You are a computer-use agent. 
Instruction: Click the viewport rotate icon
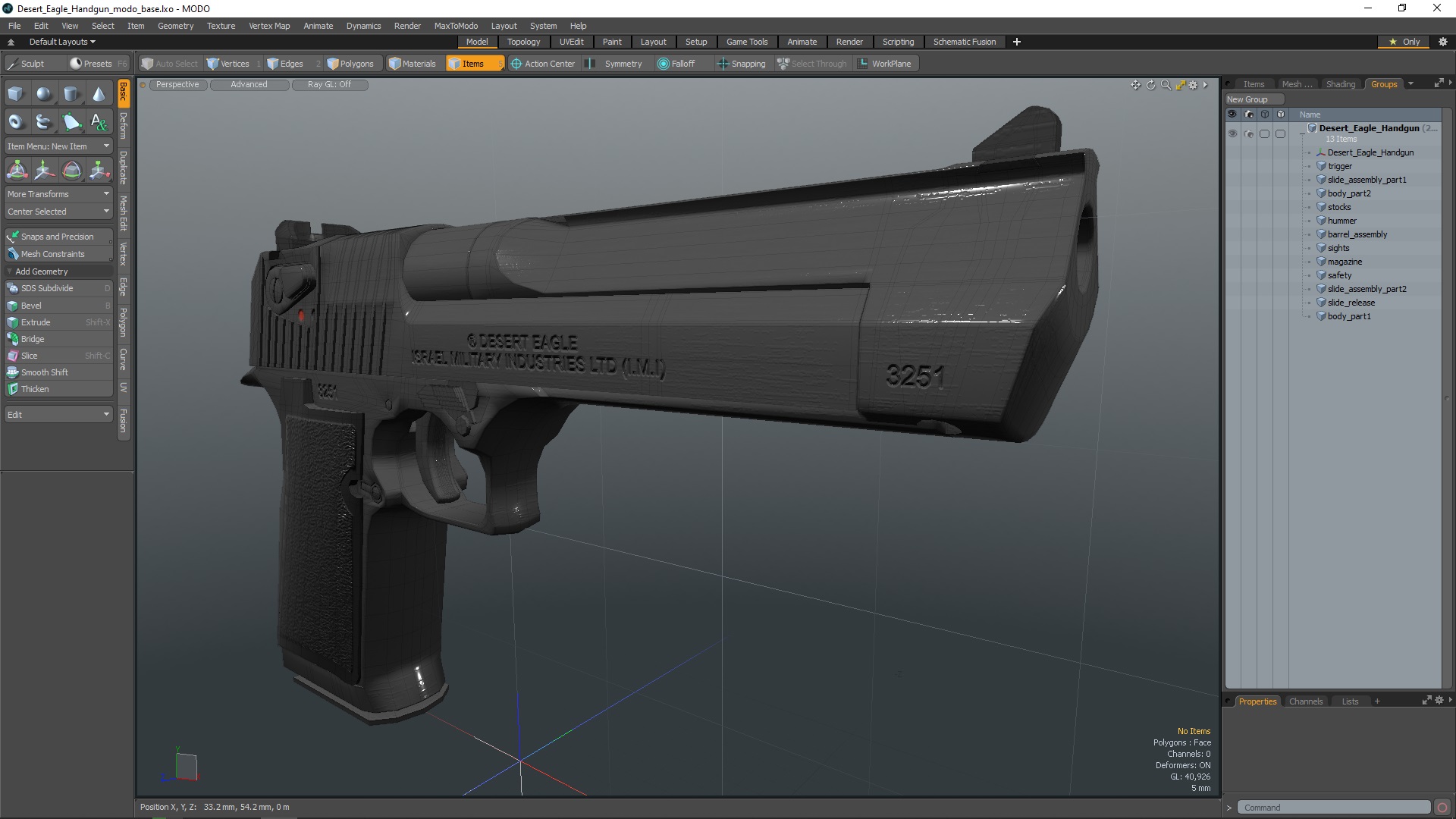[1150, 85]
